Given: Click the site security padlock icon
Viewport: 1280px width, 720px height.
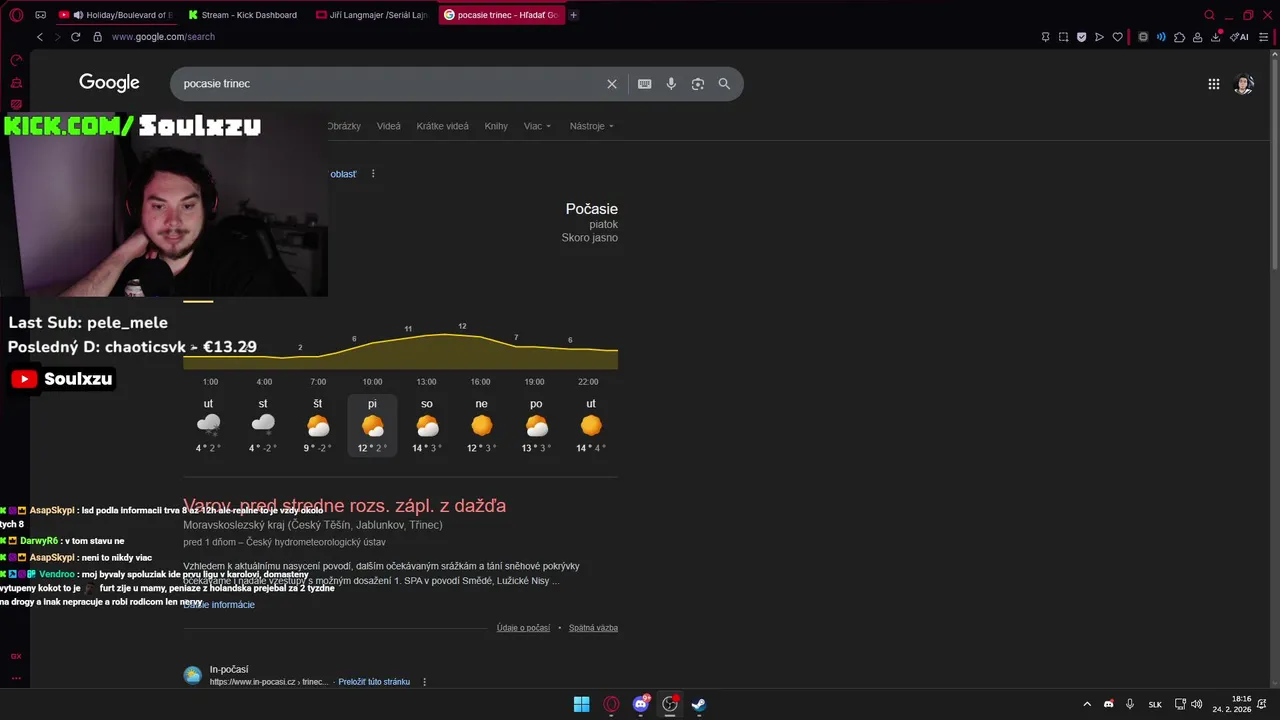Looking at the screenshot, I should pos(97,37).
